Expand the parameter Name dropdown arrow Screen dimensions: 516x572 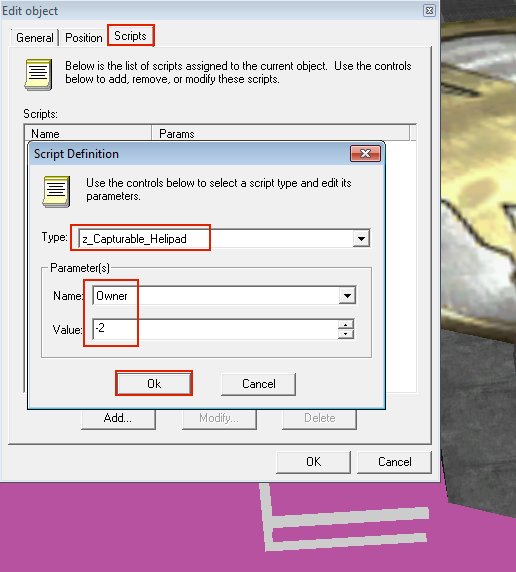tap(347, 295)
